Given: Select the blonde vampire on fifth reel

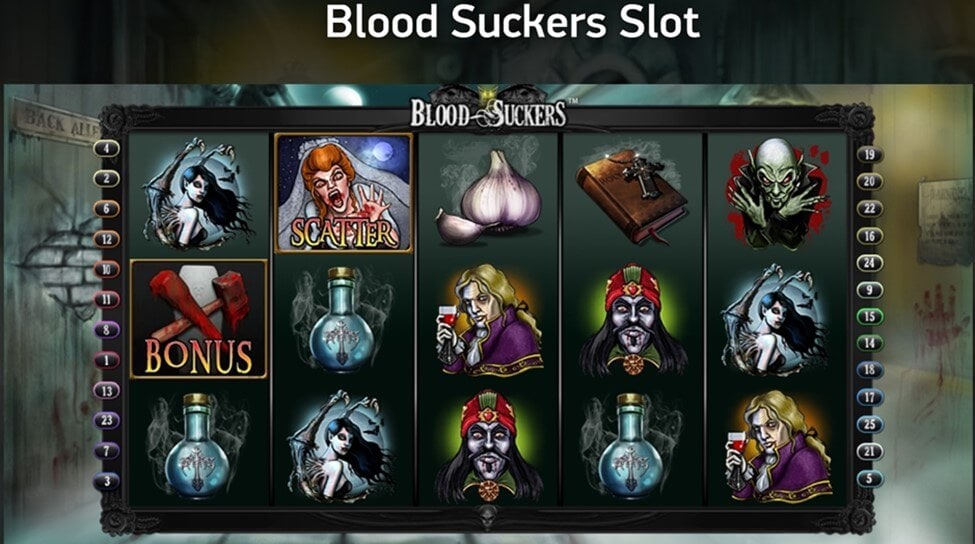Looking at the screenshot, I should click(779, 447).
